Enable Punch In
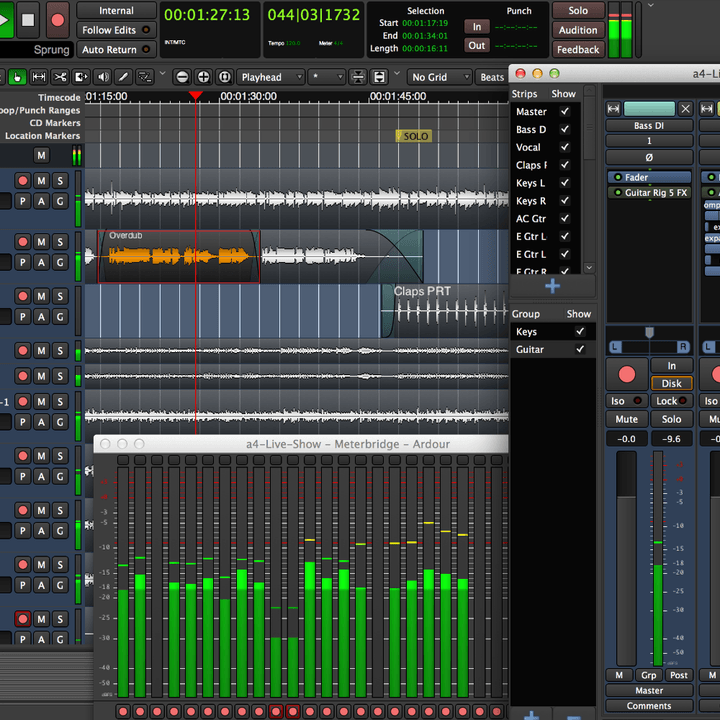The height and width of the screenshot is (720, 720). [x=477, y=27]
